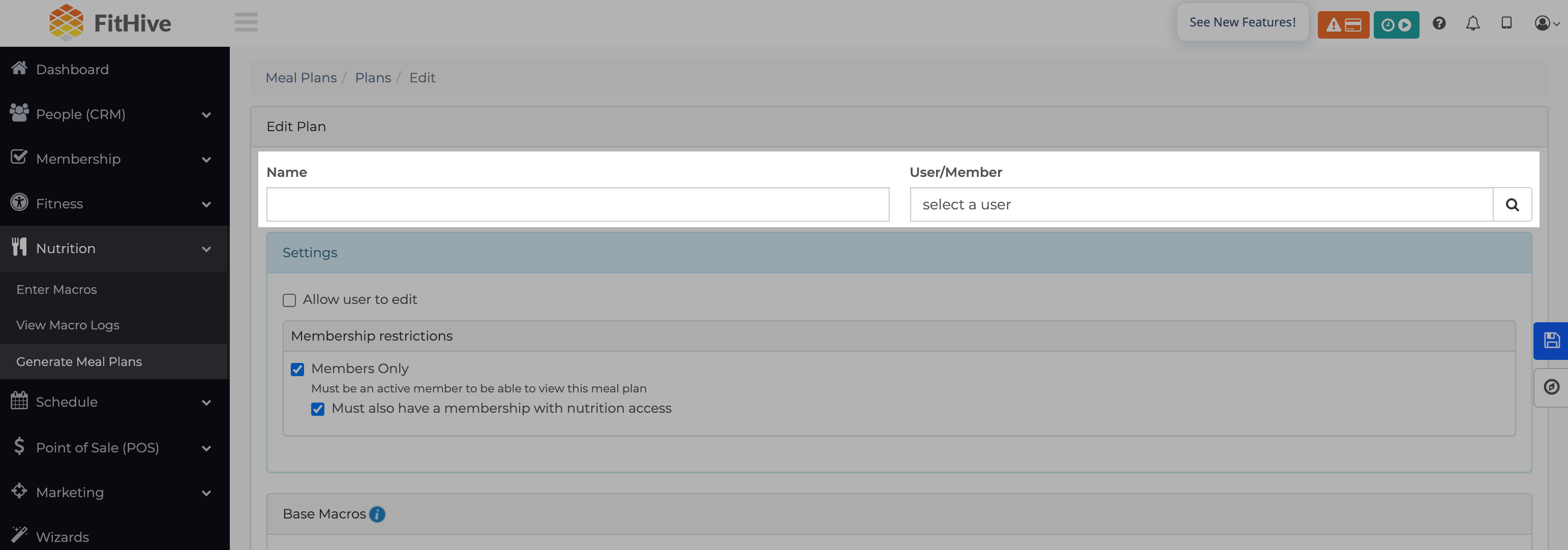Image resolution: width=1568 pixels, height=550 pixels.
Task: Click the Name input field
Action: (x=578, y=204)
